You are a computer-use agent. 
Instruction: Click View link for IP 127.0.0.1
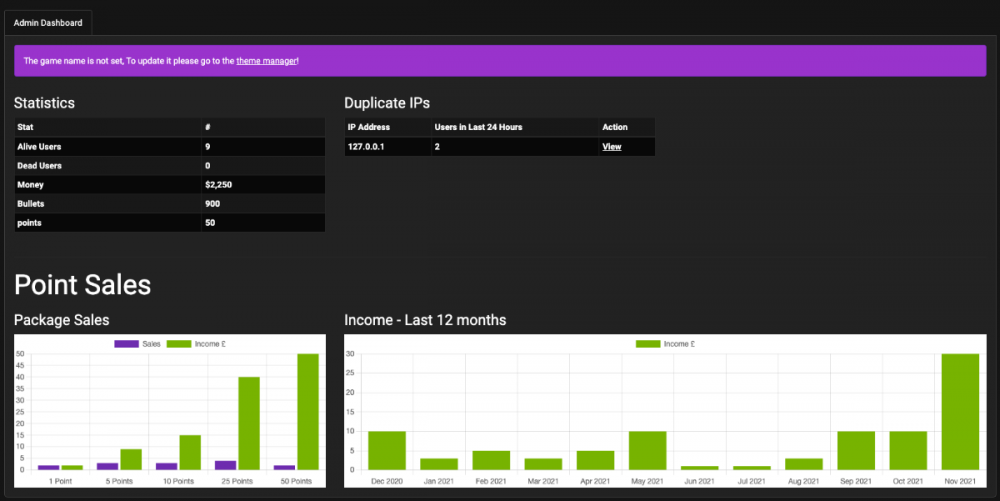coord(611,147)
